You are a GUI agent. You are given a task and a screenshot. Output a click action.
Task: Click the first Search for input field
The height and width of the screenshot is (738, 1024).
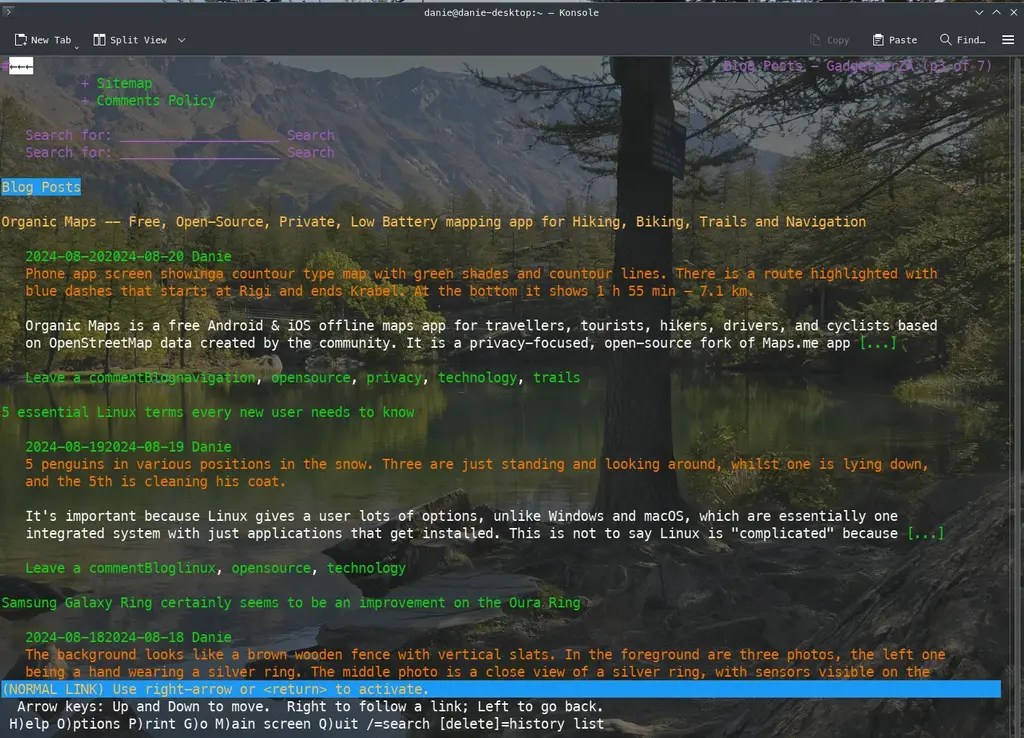(x=199, y=135)
